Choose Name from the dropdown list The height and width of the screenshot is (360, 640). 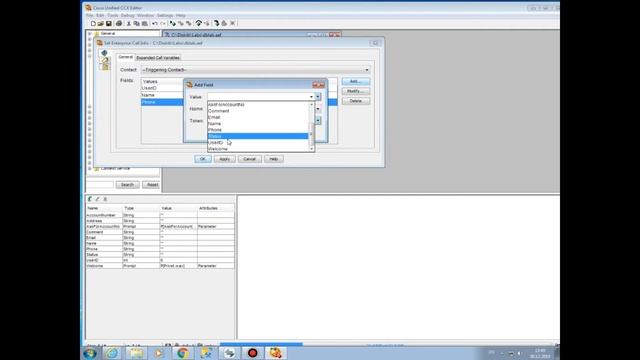[x=258, y=124]
